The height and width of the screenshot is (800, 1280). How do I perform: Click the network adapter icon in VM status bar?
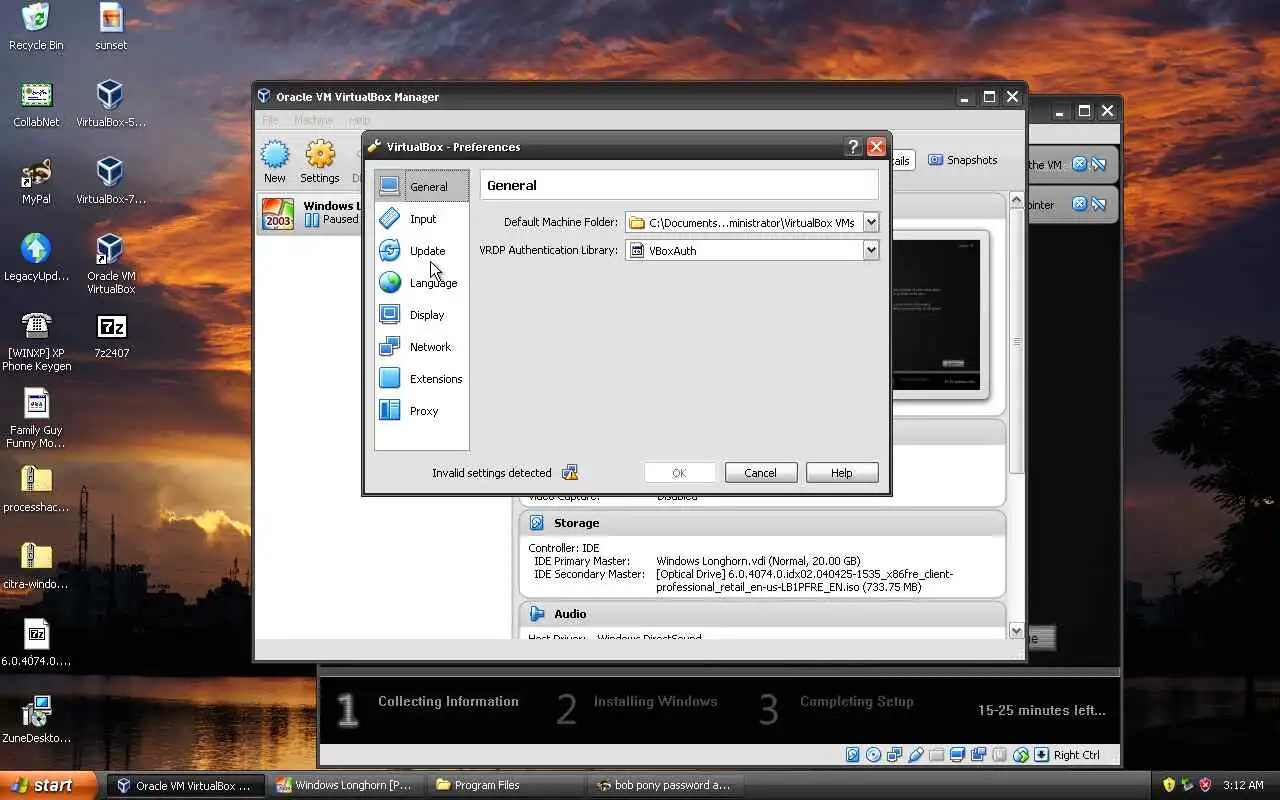(895, 755)
